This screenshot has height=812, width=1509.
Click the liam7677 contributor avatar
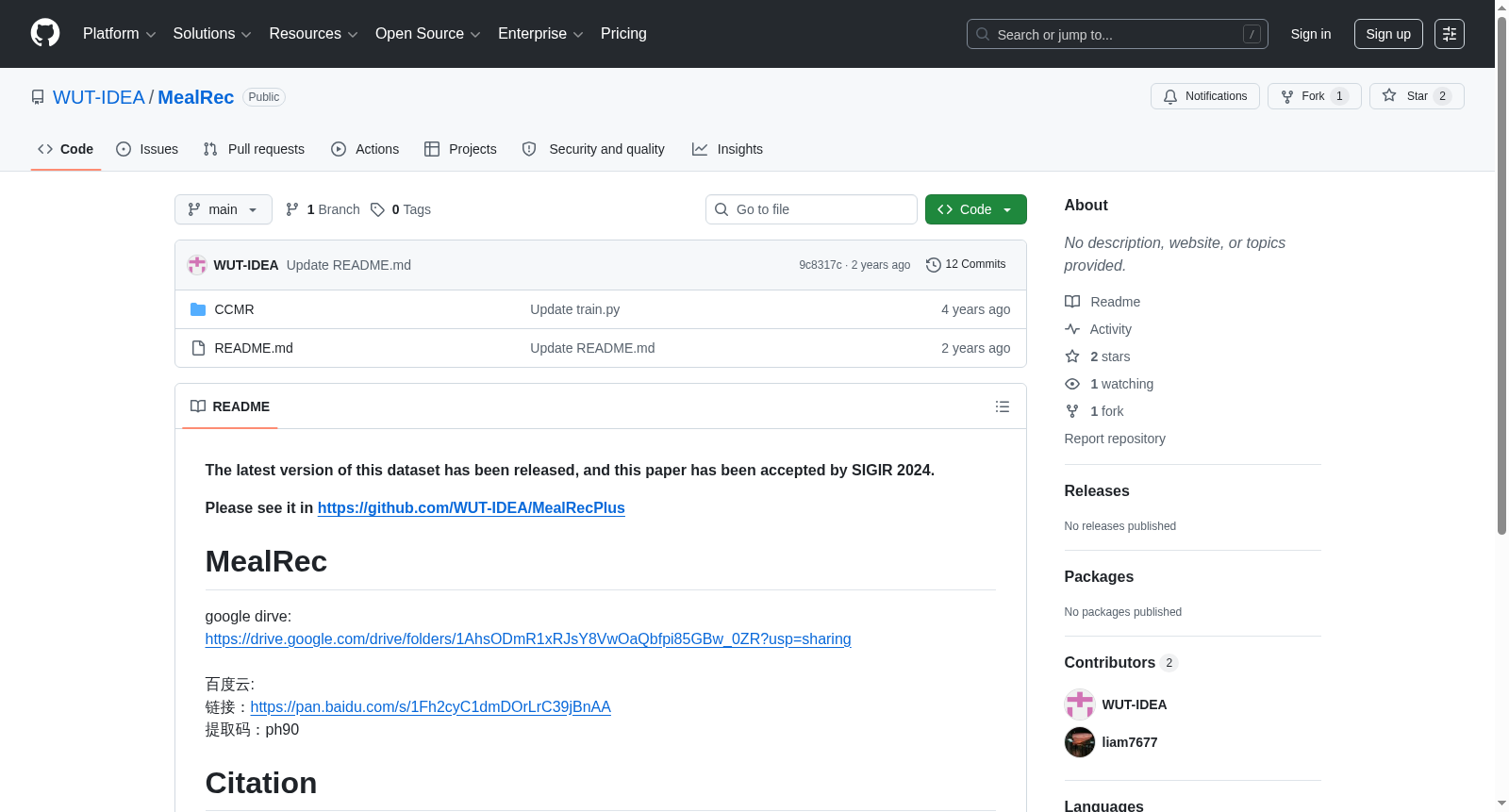coord(1080,742)
